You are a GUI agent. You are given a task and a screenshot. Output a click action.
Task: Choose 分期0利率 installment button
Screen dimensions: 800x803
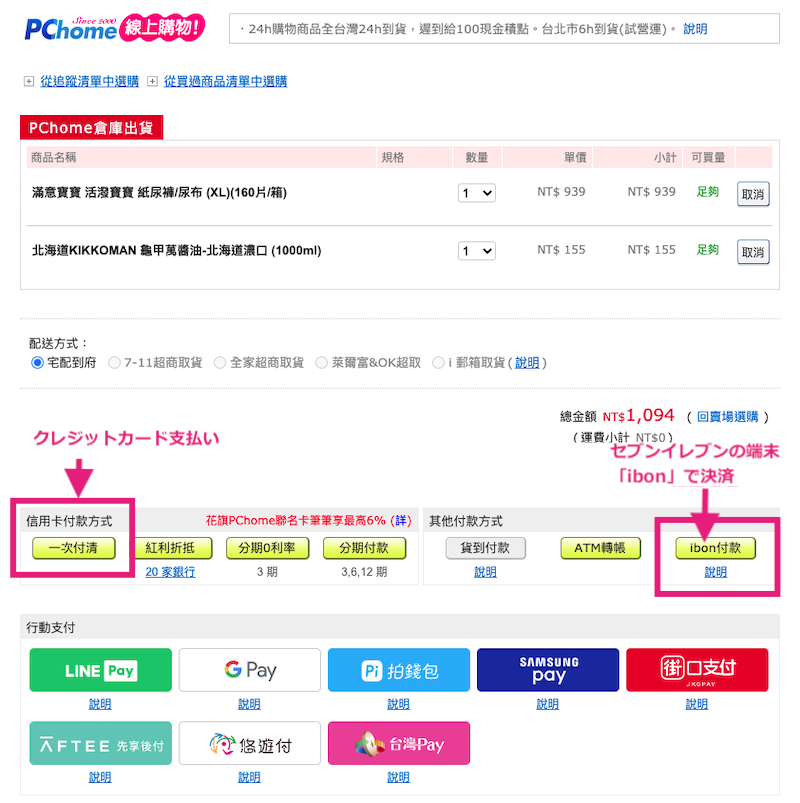(267, 548)
